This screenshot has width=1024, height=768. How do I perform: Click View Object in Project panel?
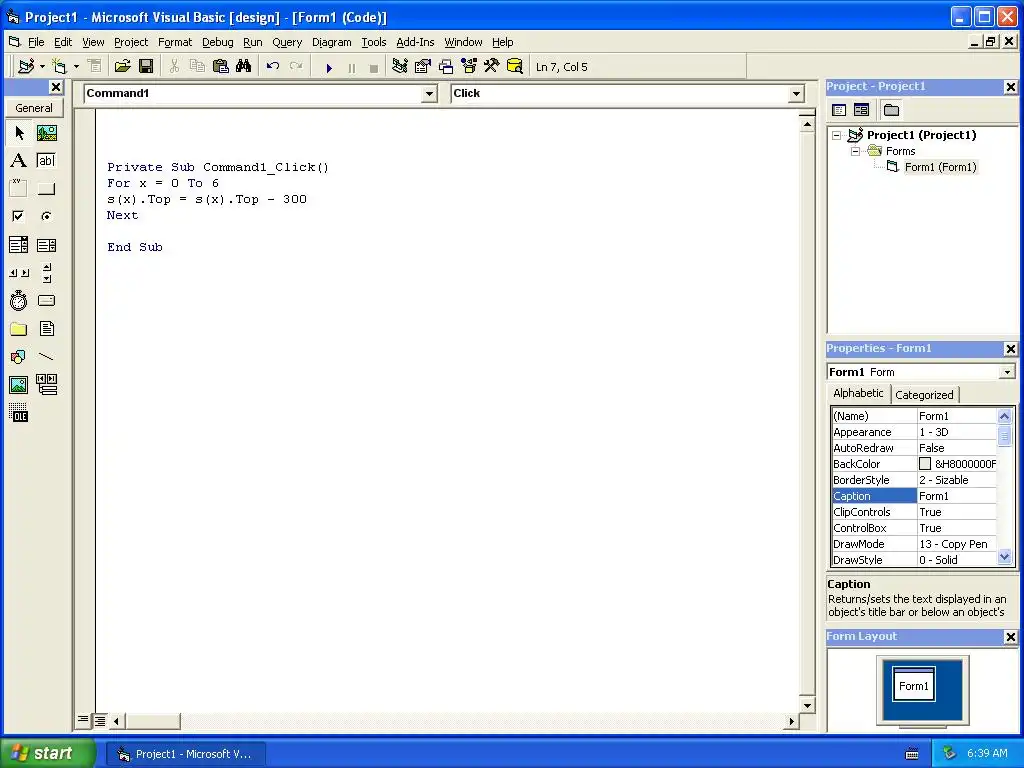pyautogui.click(x=861, y=110)
